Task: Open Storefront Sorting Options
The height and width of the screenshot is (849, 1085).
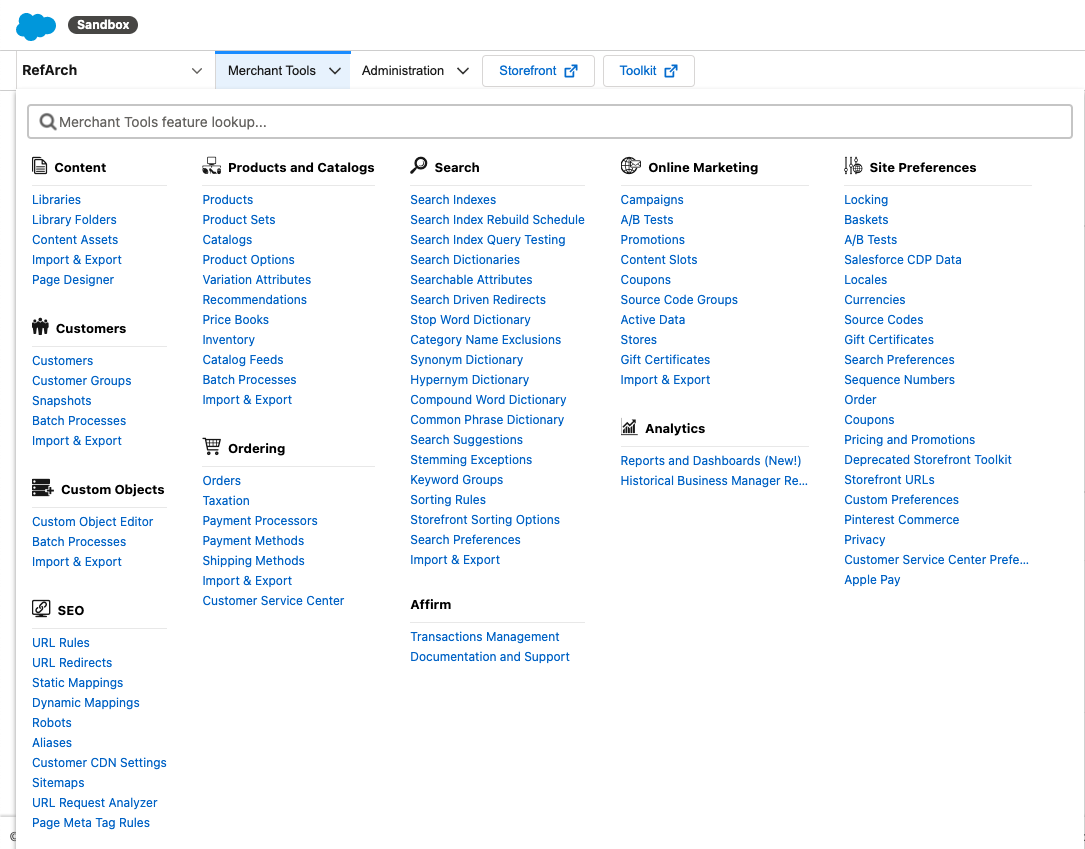Action: click(x=485, y=520)
